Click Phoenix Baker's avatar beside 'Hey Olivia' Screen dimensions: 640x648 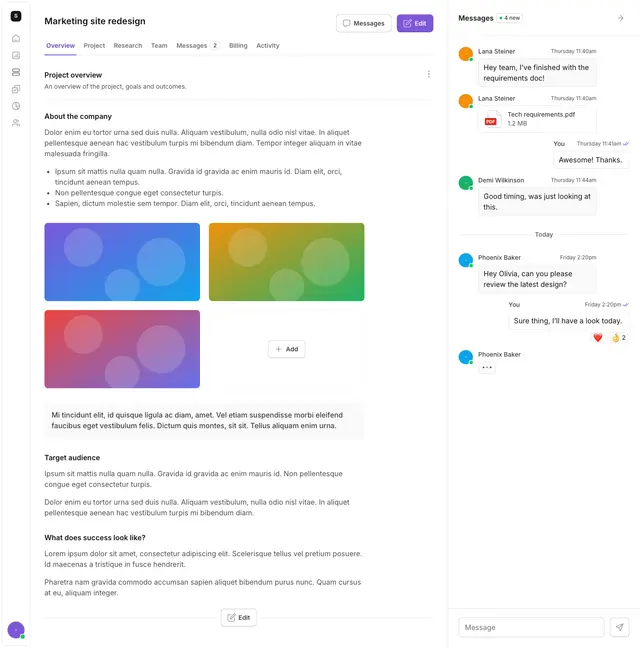coord(466,260)
